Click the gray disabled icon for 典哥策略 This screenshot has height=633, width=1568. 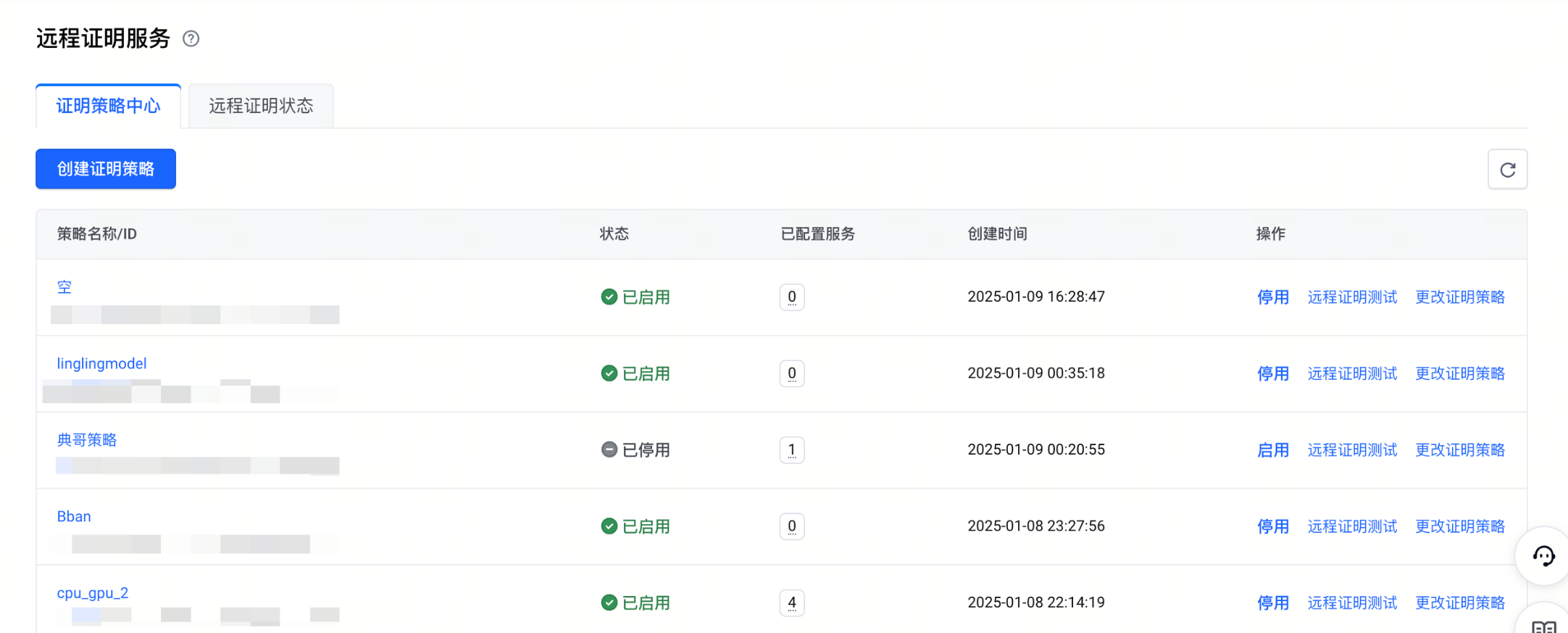tap(609, 450)
